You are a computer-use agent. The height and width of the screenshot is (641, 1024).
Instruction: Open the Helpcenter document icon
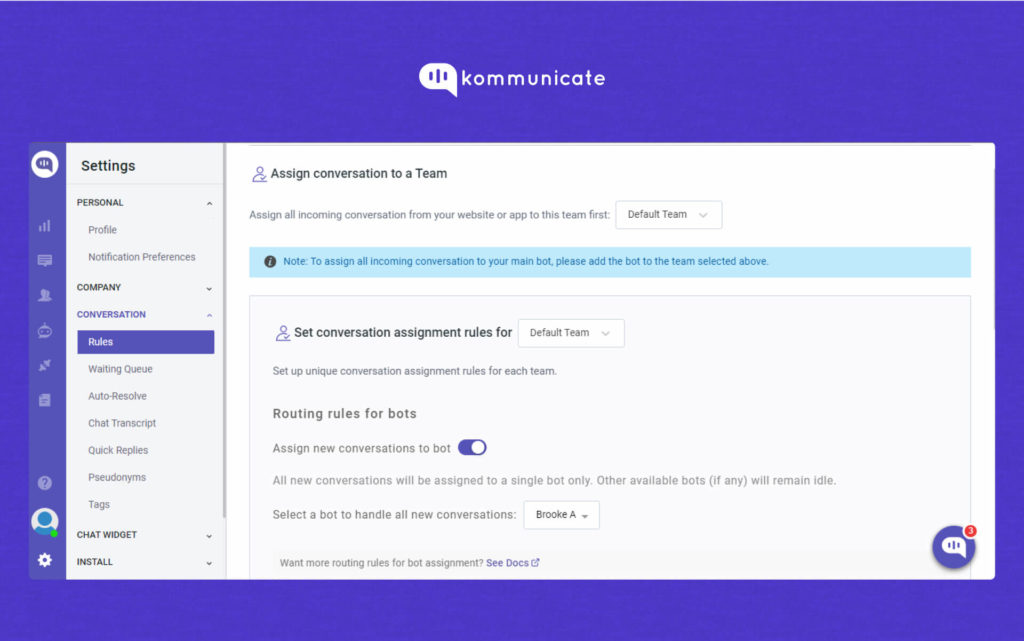click(x=44, y=399)
